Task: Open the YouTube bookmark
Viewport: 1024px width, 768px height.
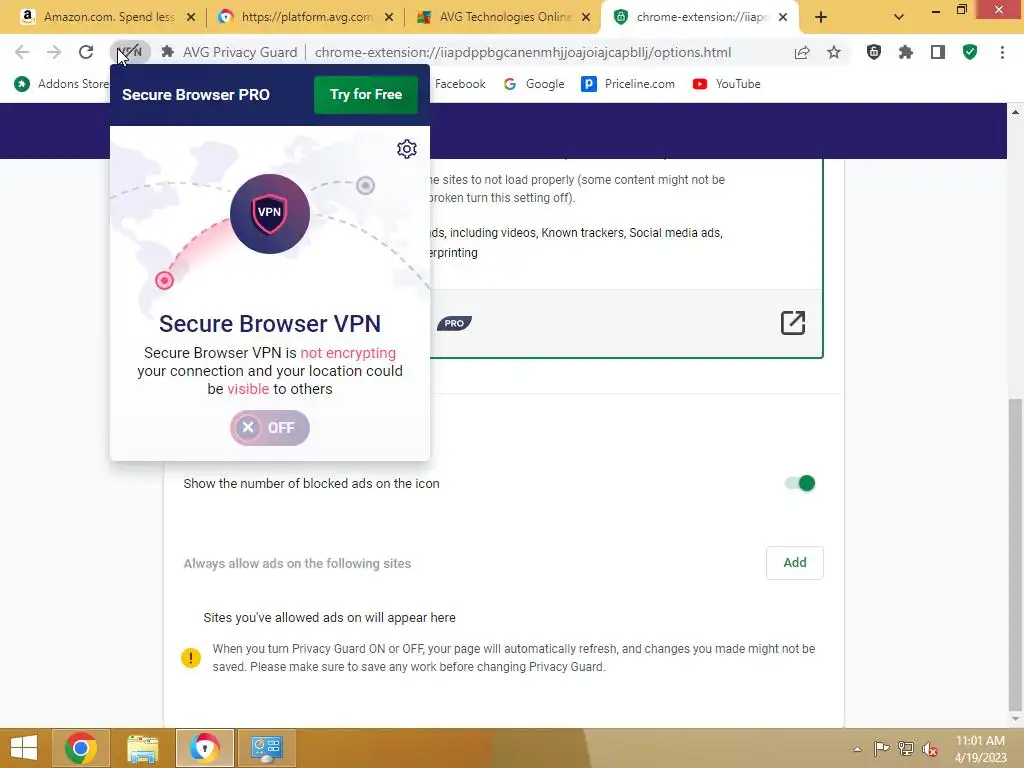Action: [x=727, y=84]
